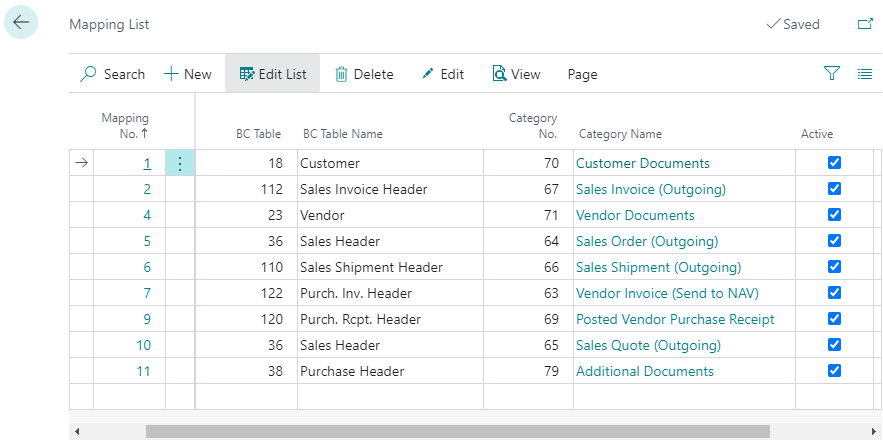Click the Delete trash icon

341,74
